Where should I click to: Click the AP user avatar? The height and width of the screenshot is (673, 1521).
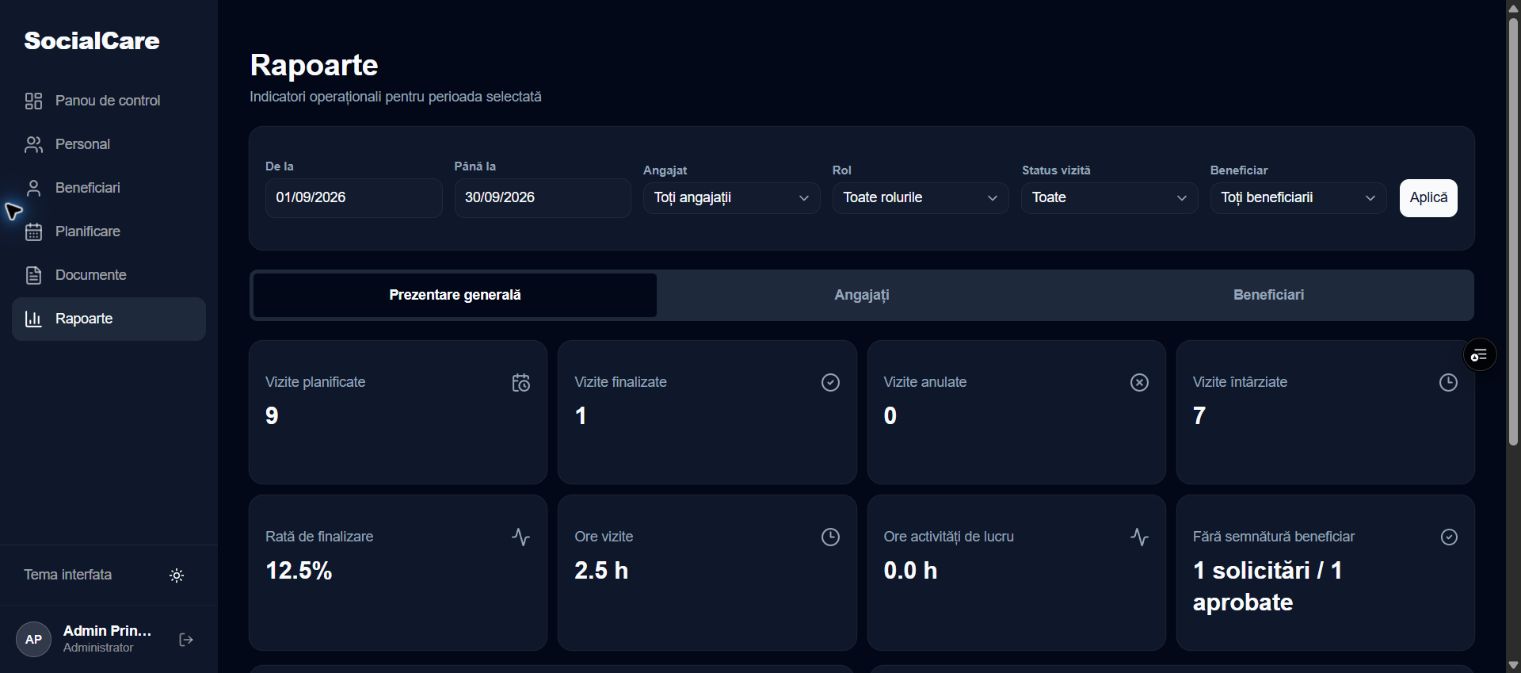tap(34, 639)
